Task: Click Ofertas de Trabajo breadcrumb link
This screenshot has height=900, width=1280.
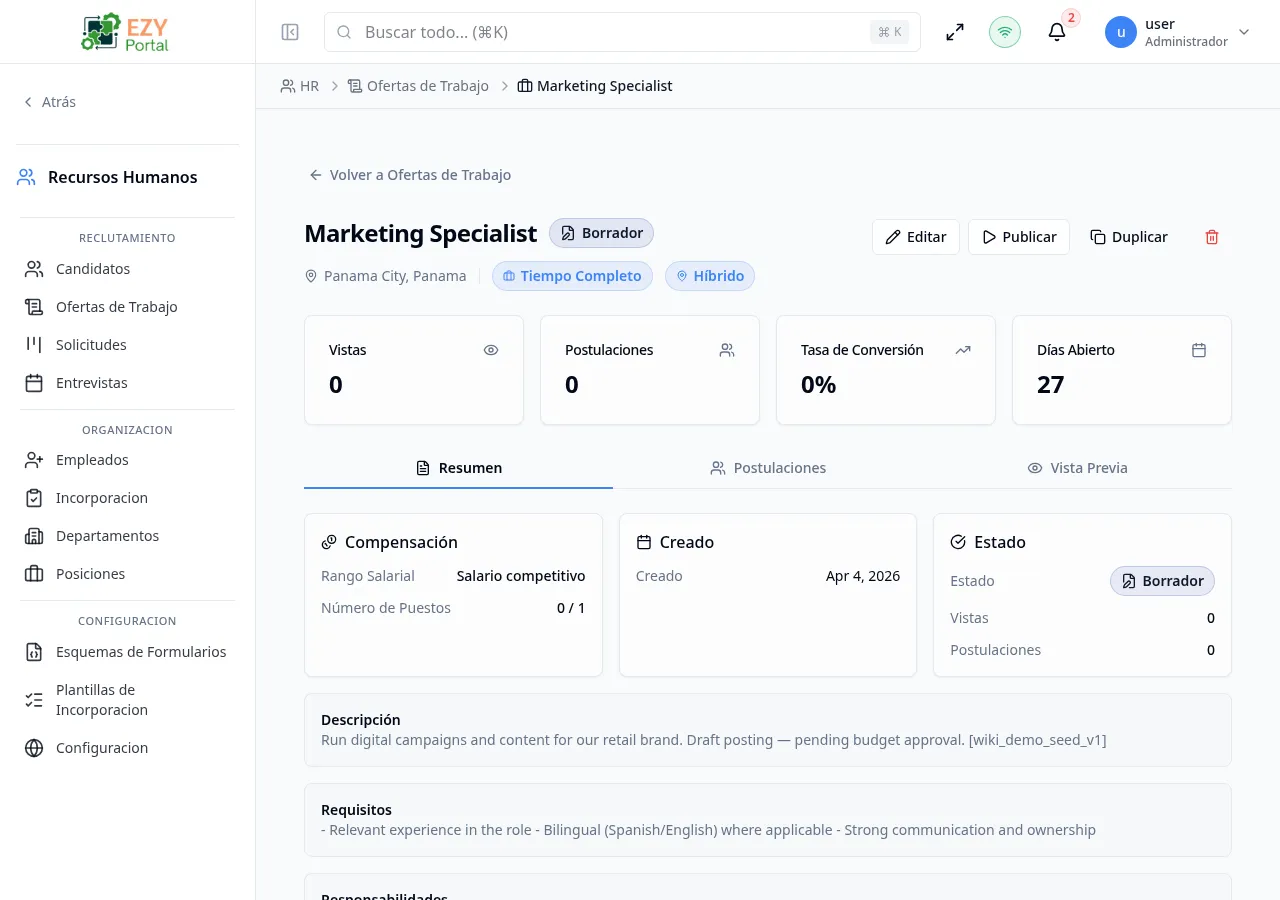Action: 418,86
